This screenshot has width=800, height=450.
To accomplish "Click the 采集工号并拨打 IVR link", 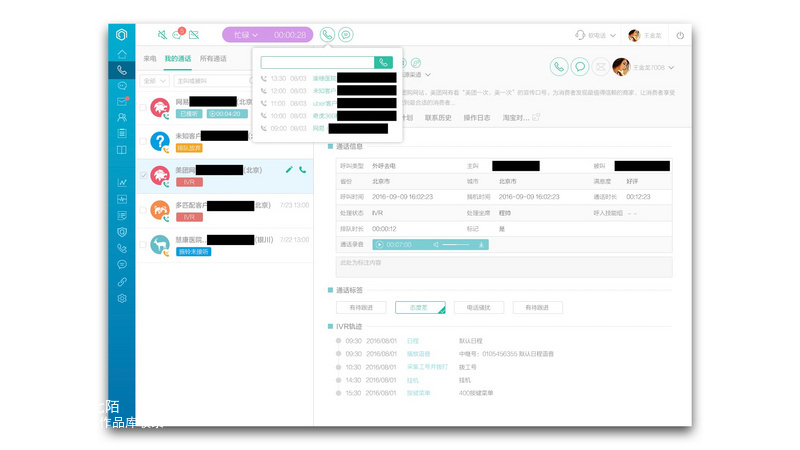I will (x=427, y=367).
